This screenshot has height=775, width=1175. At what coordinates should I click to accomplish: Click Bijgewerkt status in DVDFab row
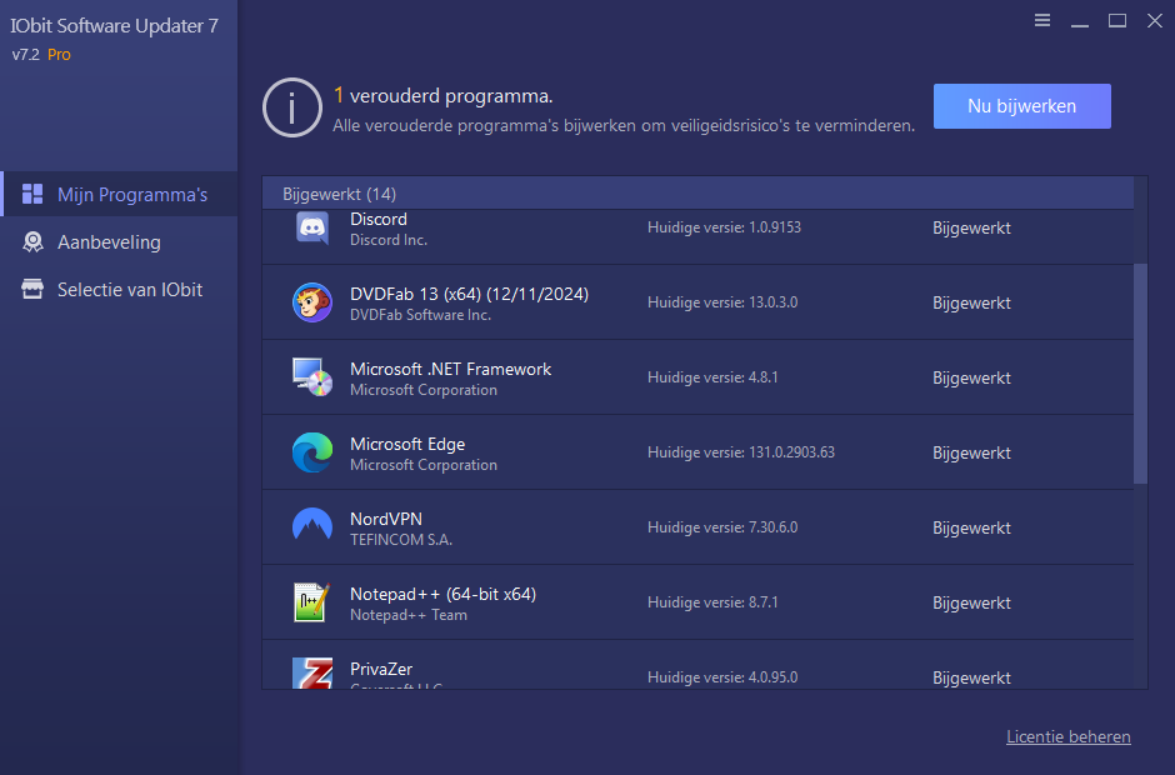pos(971,303)
